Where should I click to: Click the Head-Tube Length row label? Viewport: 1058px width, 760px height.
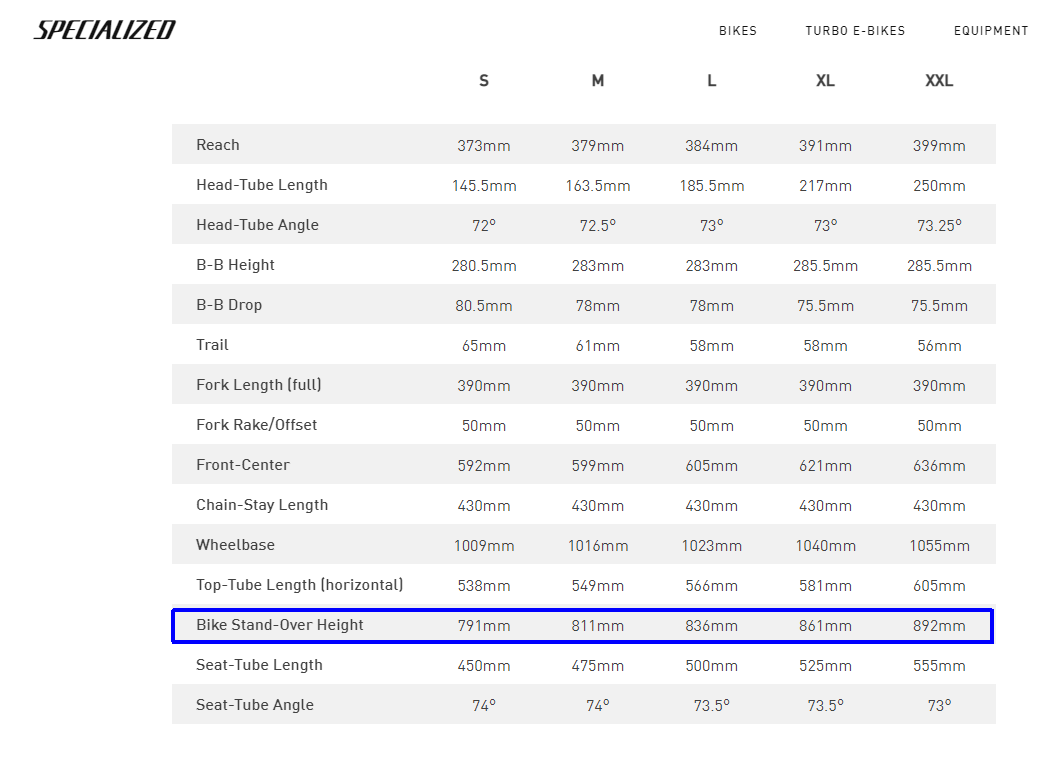262,185
